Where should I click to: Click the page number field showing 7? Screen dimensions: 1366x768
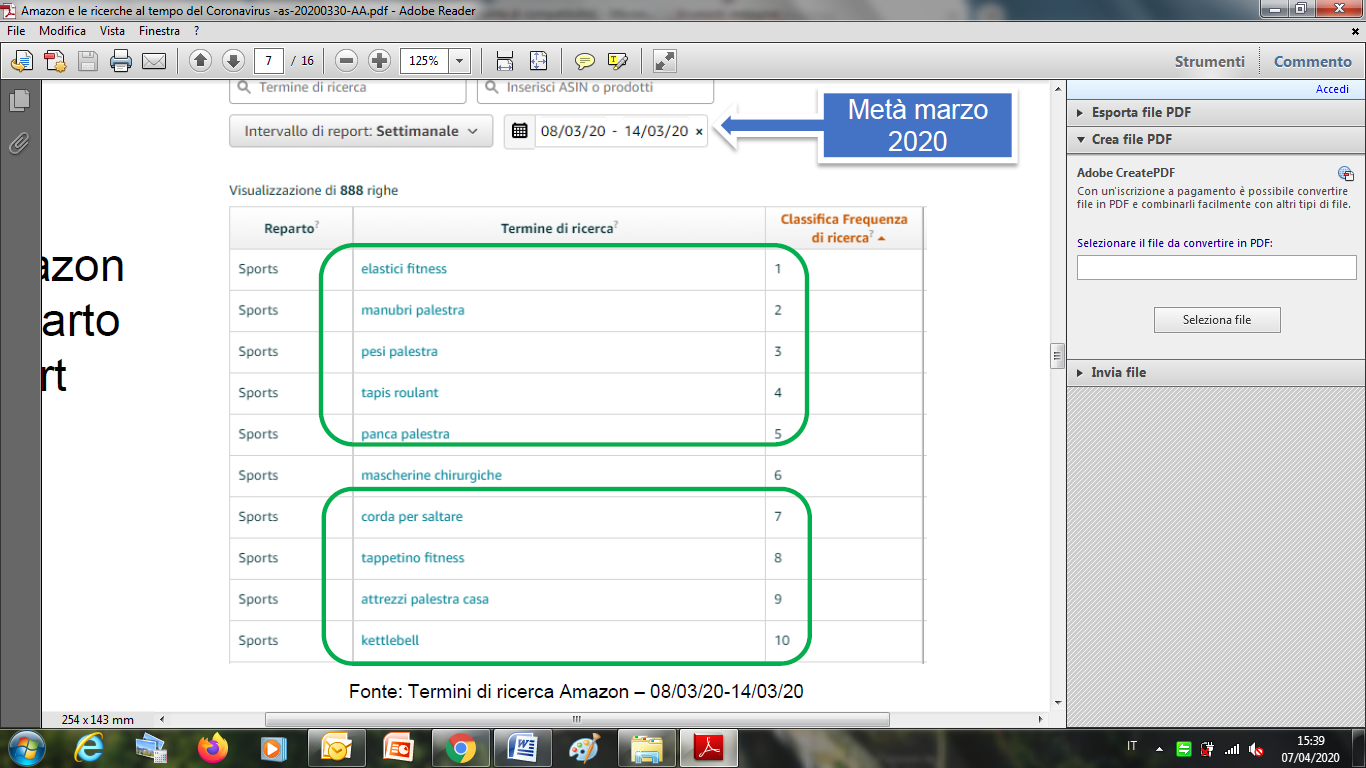pos(268,61)
